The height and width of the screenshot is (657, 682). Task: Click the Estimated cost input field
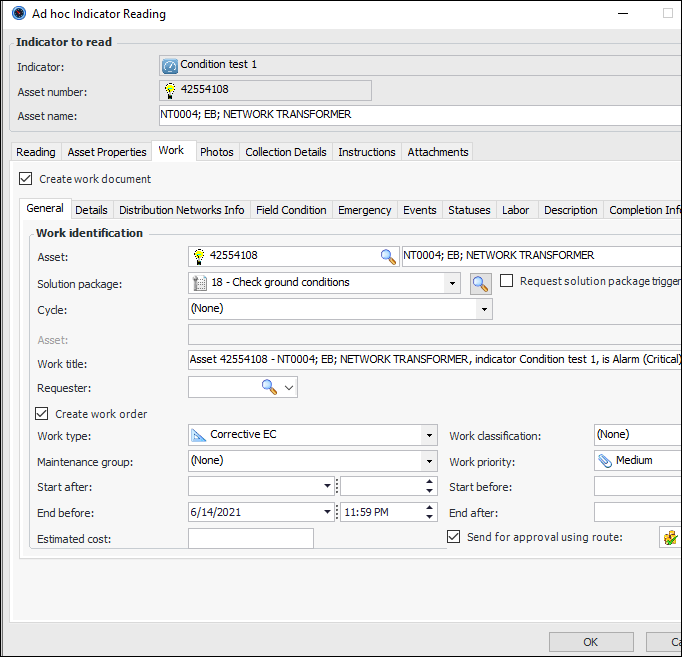coord(250,539)
